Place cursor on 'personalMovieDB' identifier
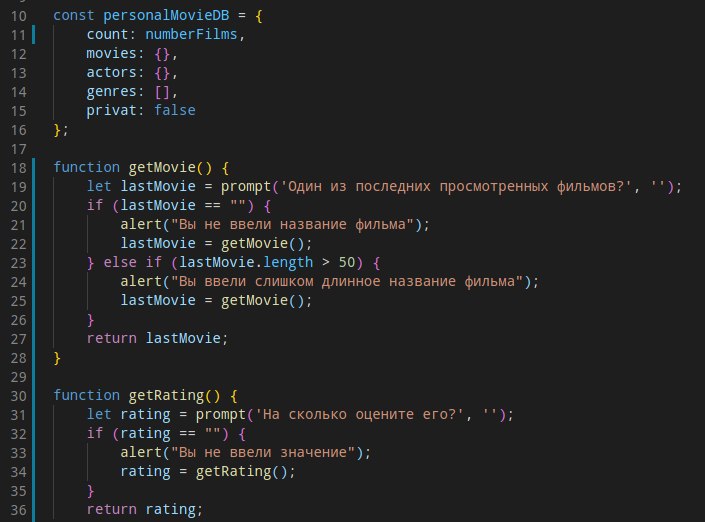This screenshot has width=705, height=522. 166,15
